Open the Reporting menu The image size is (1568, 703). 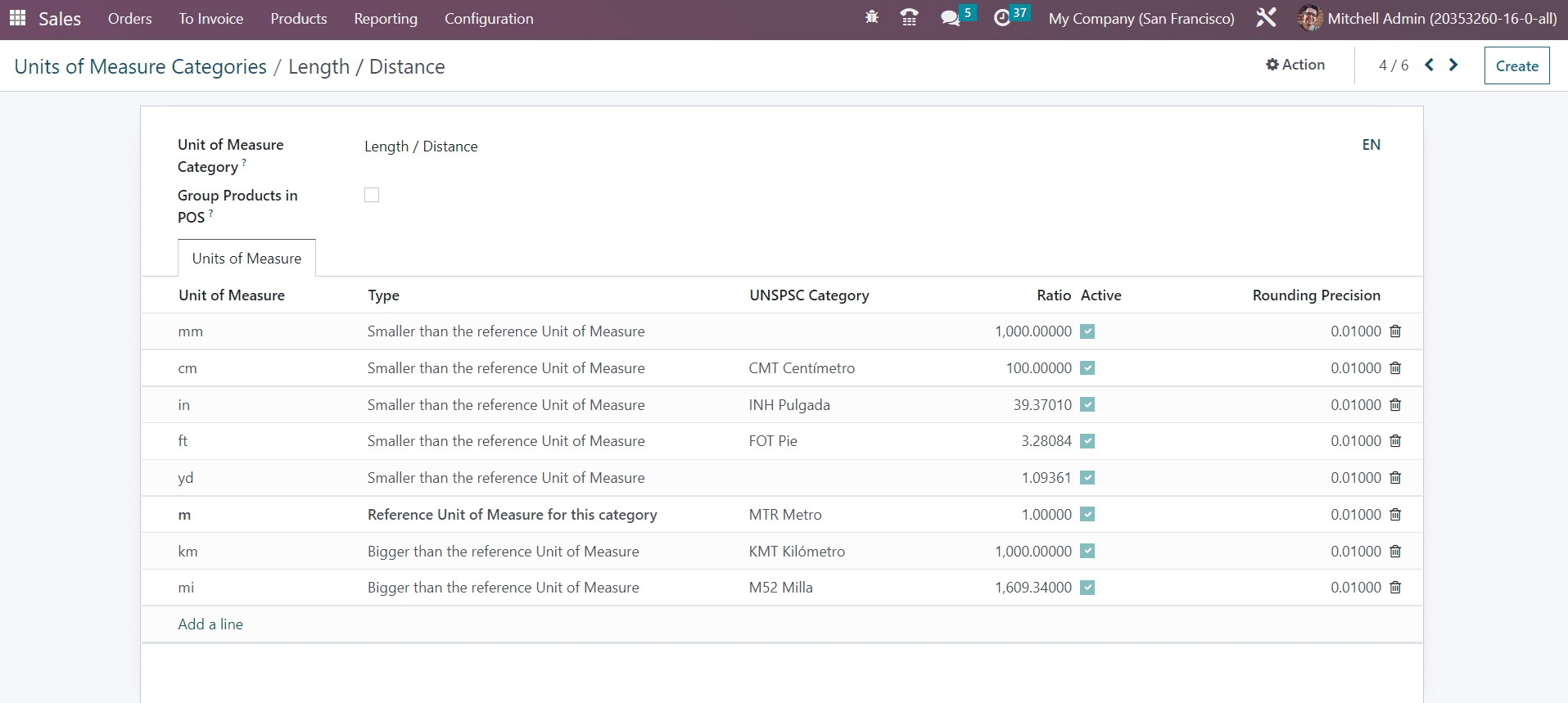pyautogui.click(x=386, y=19)
